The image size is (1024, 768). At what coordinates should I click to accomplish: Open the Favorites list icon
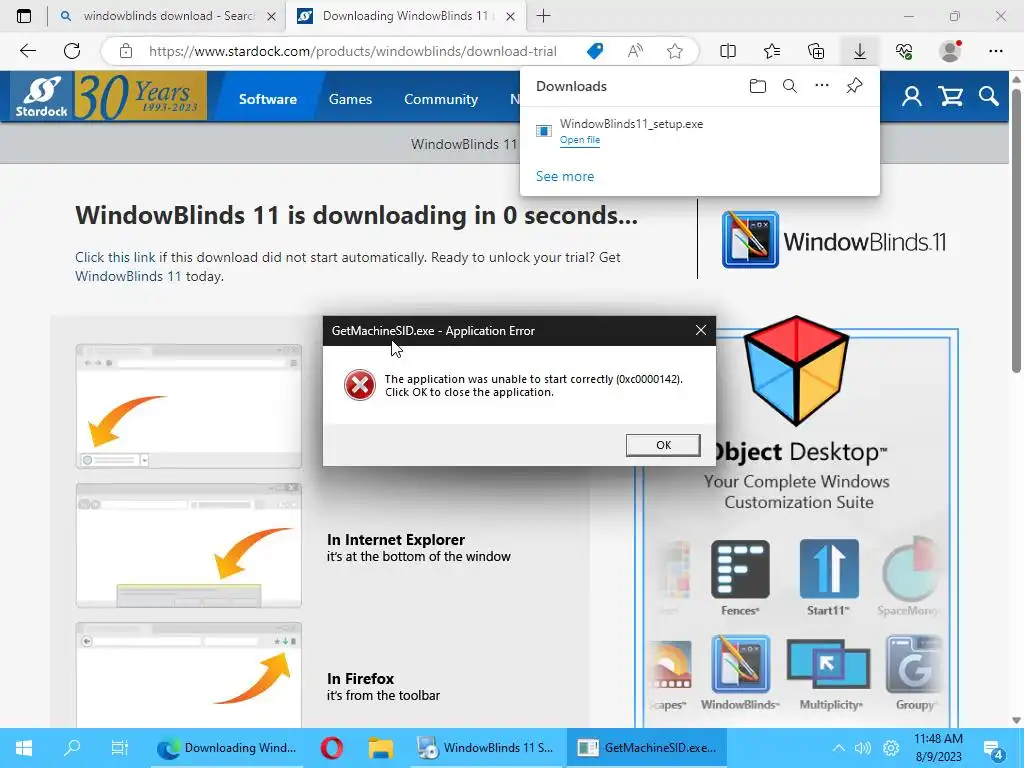772,51
